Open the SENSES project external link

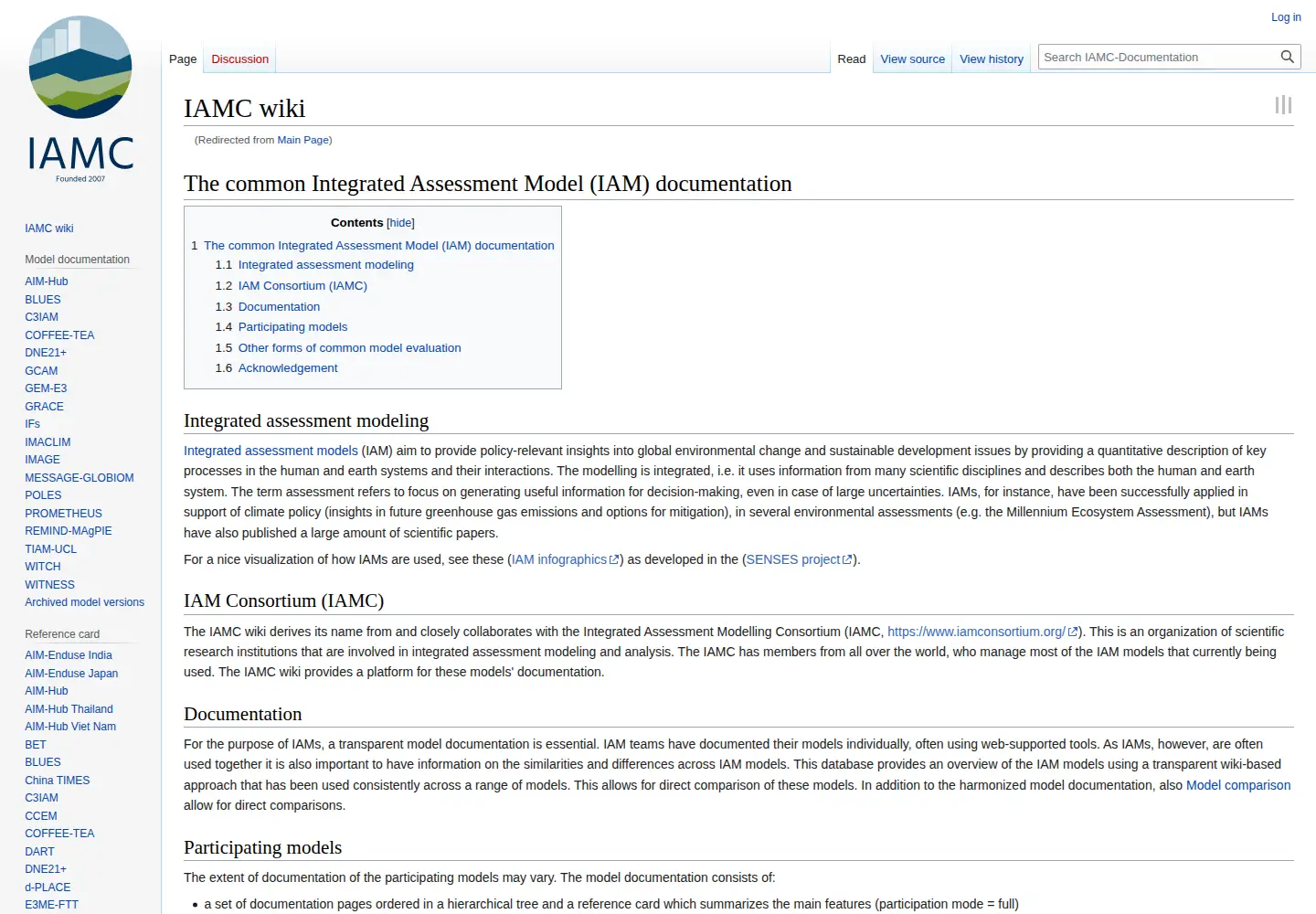pos(799,559)
